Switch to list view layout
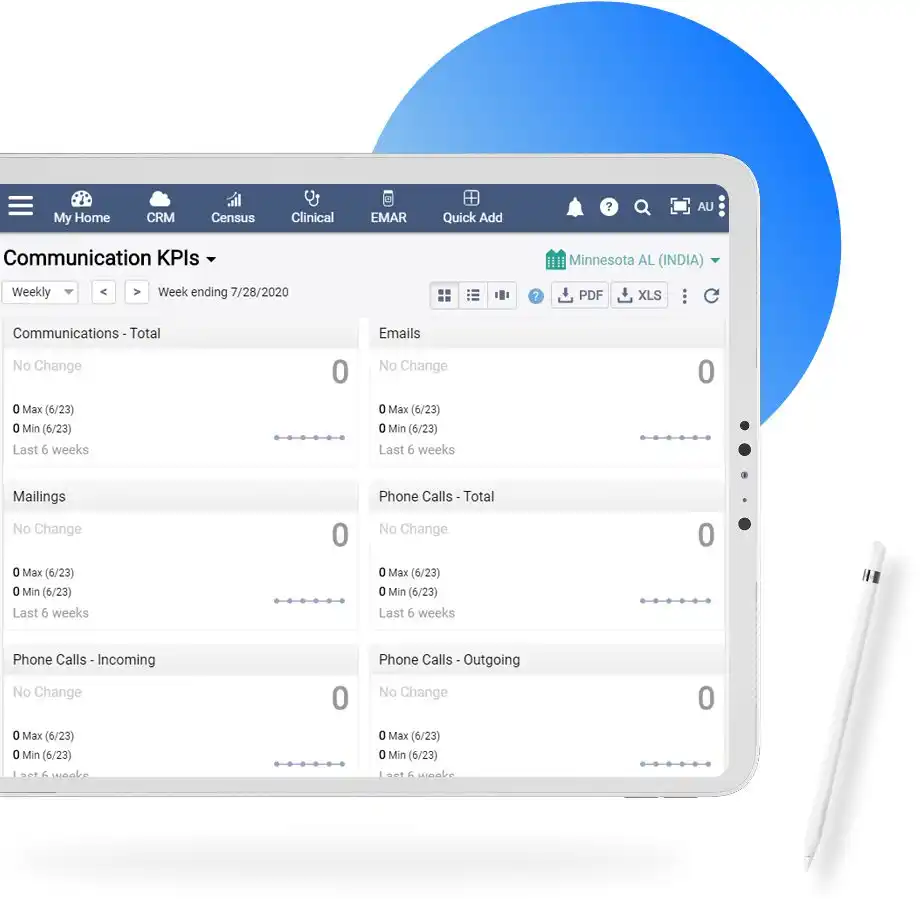The height and width of the screenshot is (899, 920). (473, 295)
